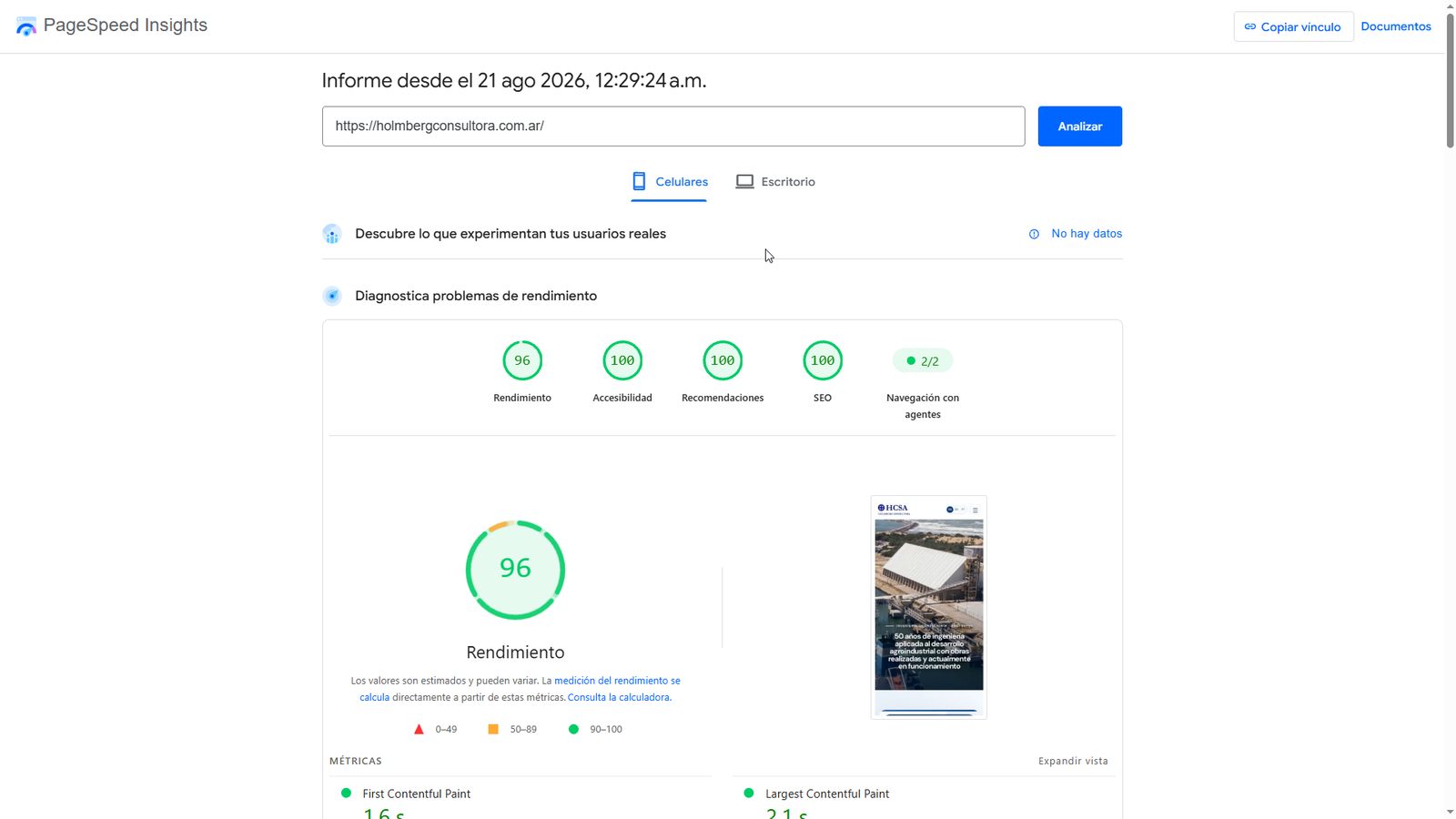Open the medición del rendimiento link
Image resolution: width=1456 pixels, height=819 pixels.
point(617,681)
